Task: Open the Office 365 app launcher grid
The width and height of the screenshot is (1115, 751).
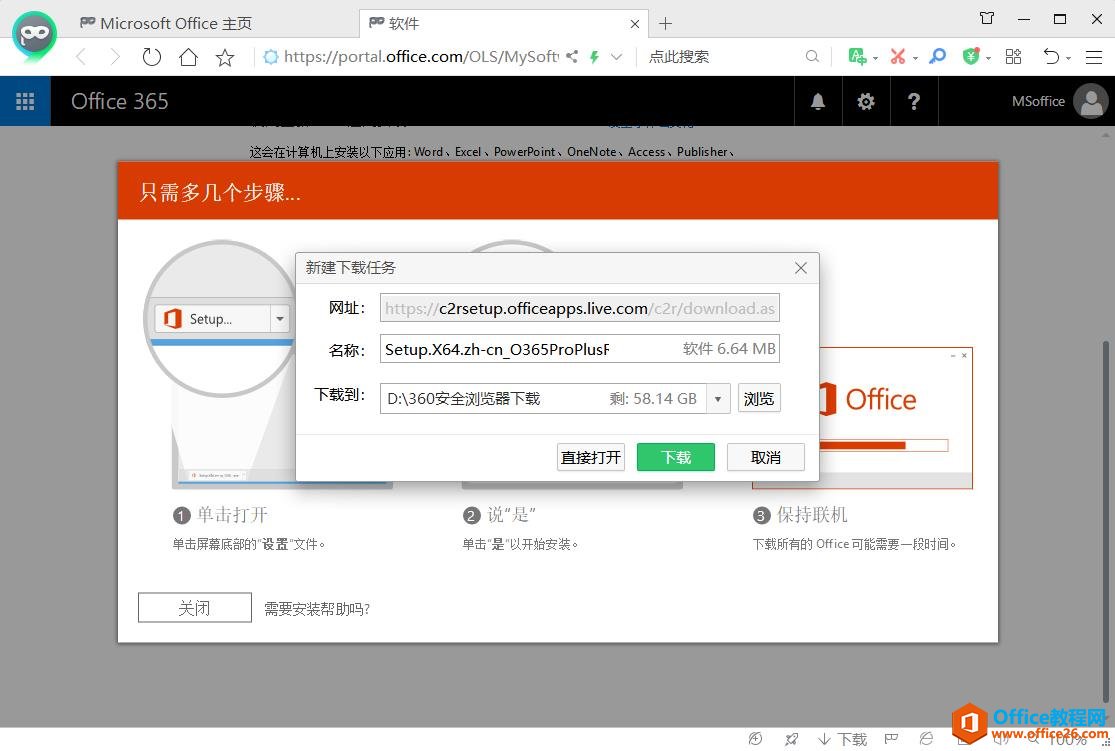Action: pyautogui.click(x=25, y=101)
